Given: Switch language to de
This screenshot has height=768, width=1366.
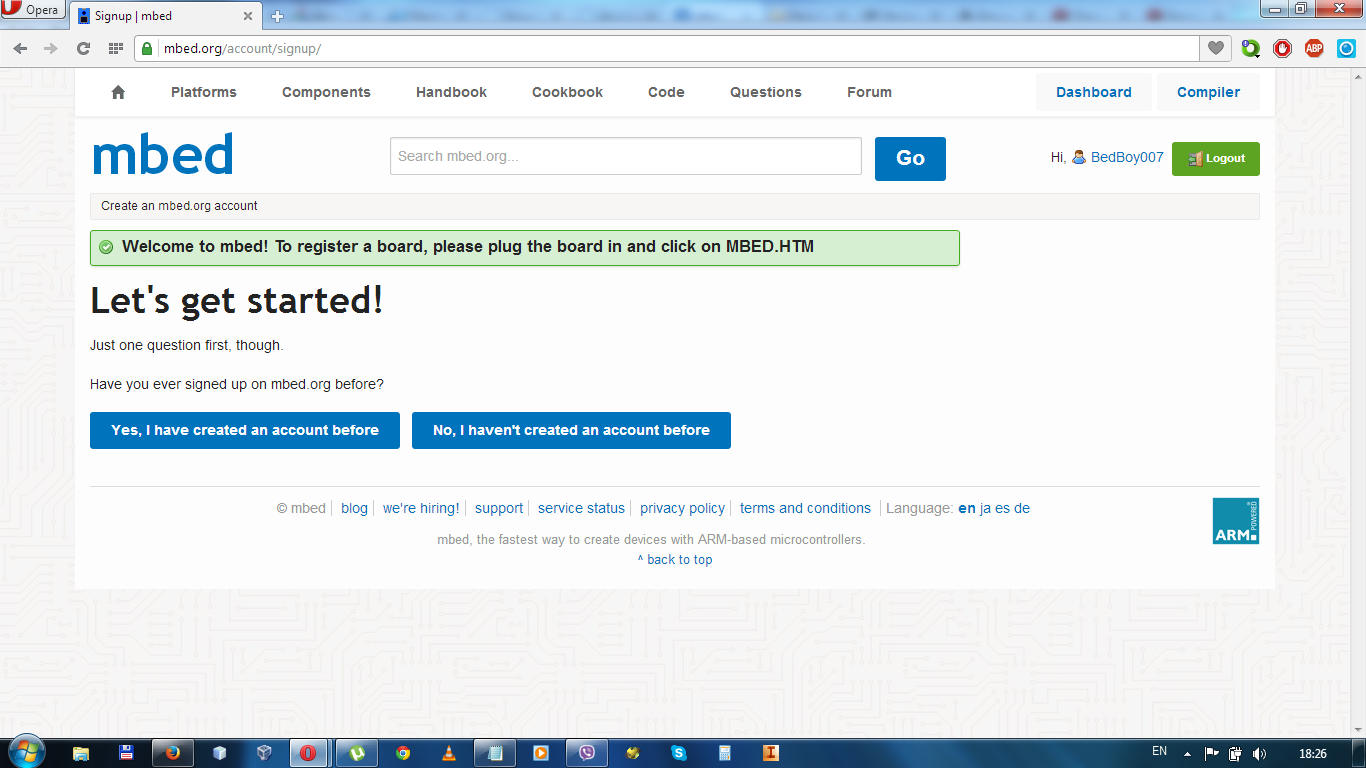Looking at the screenshot, I should pyautogui.click(x=1022, y=508).
